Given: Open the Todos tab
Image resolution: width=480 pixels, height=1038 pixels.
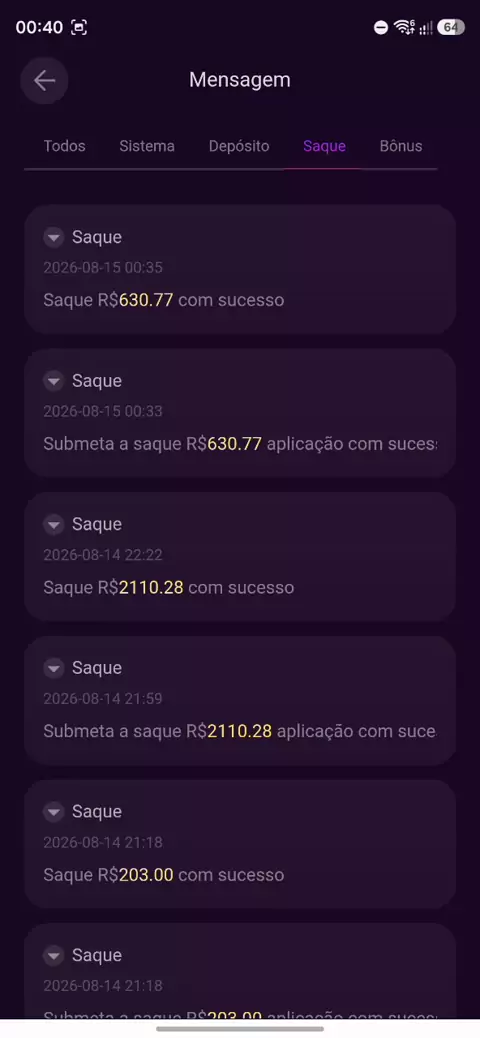Looking at the screenshot, I should pos(64,146).
